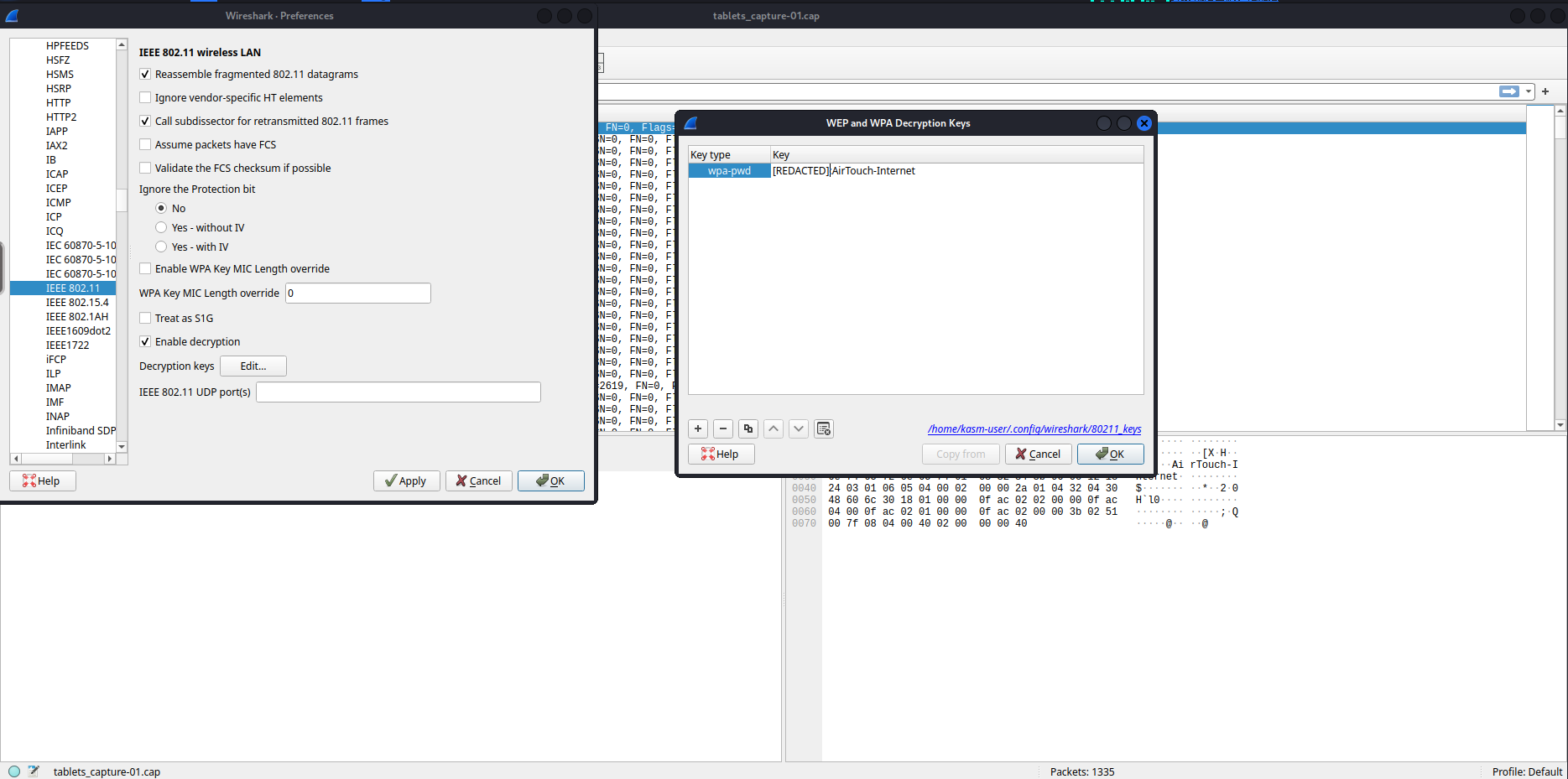This screenshot has width=1568, height=779.
Task: Edit capture comment with the pencil icon
Action: [x=34, y=771]
